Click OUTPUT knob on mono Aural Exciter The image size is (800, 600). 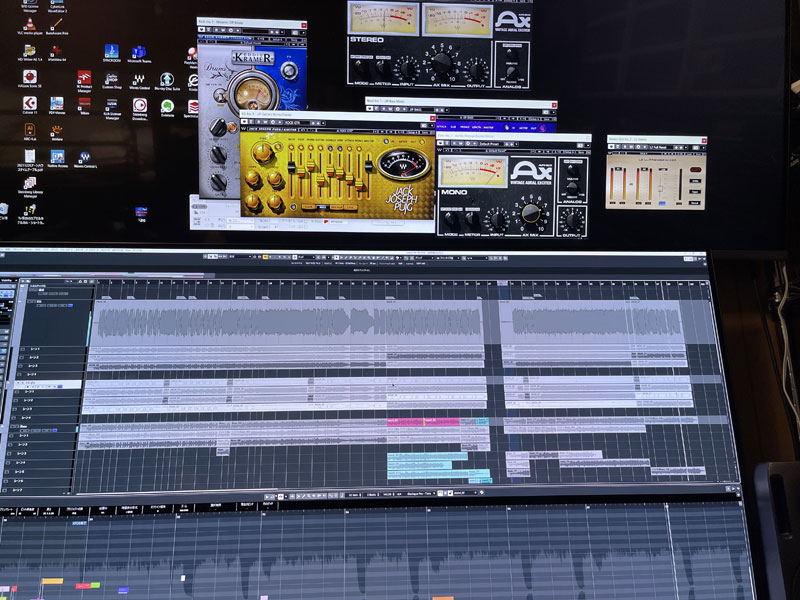(x=572, y=220)
